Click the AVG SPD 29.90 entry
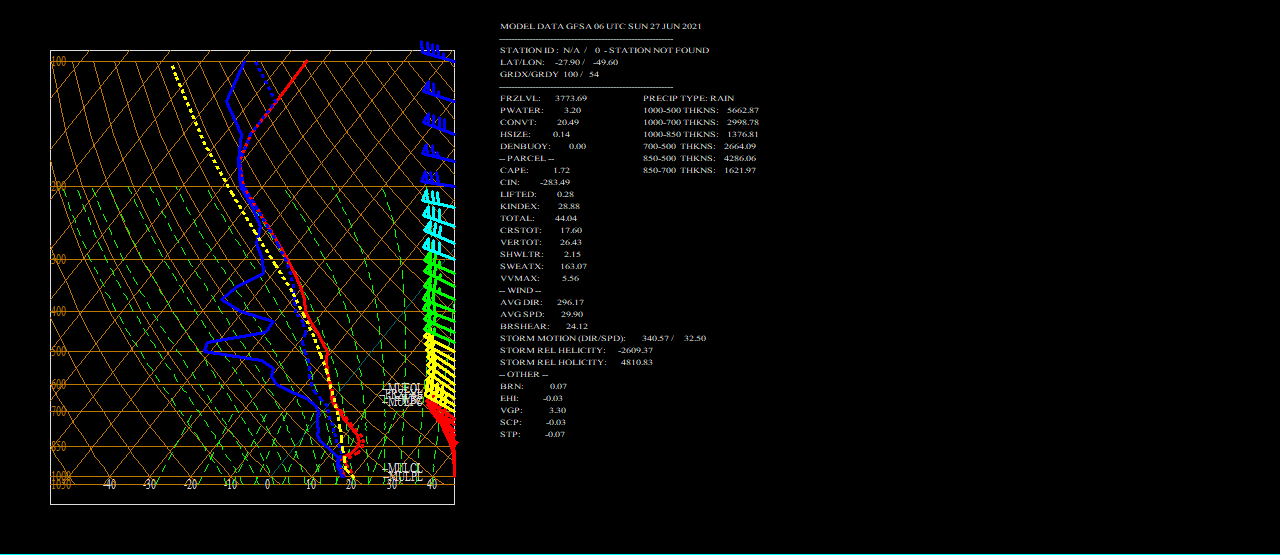1280x555 pixels. tap(542, 314)
